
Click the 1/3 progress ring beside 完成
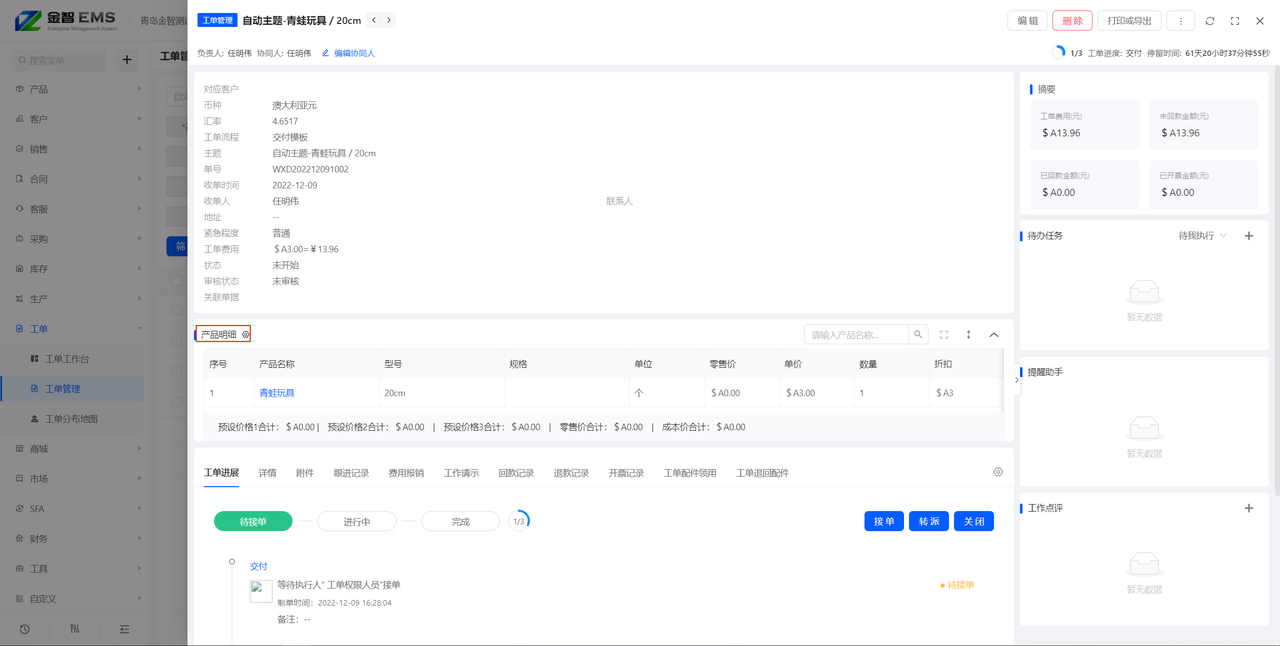click(x=519, y=521)
